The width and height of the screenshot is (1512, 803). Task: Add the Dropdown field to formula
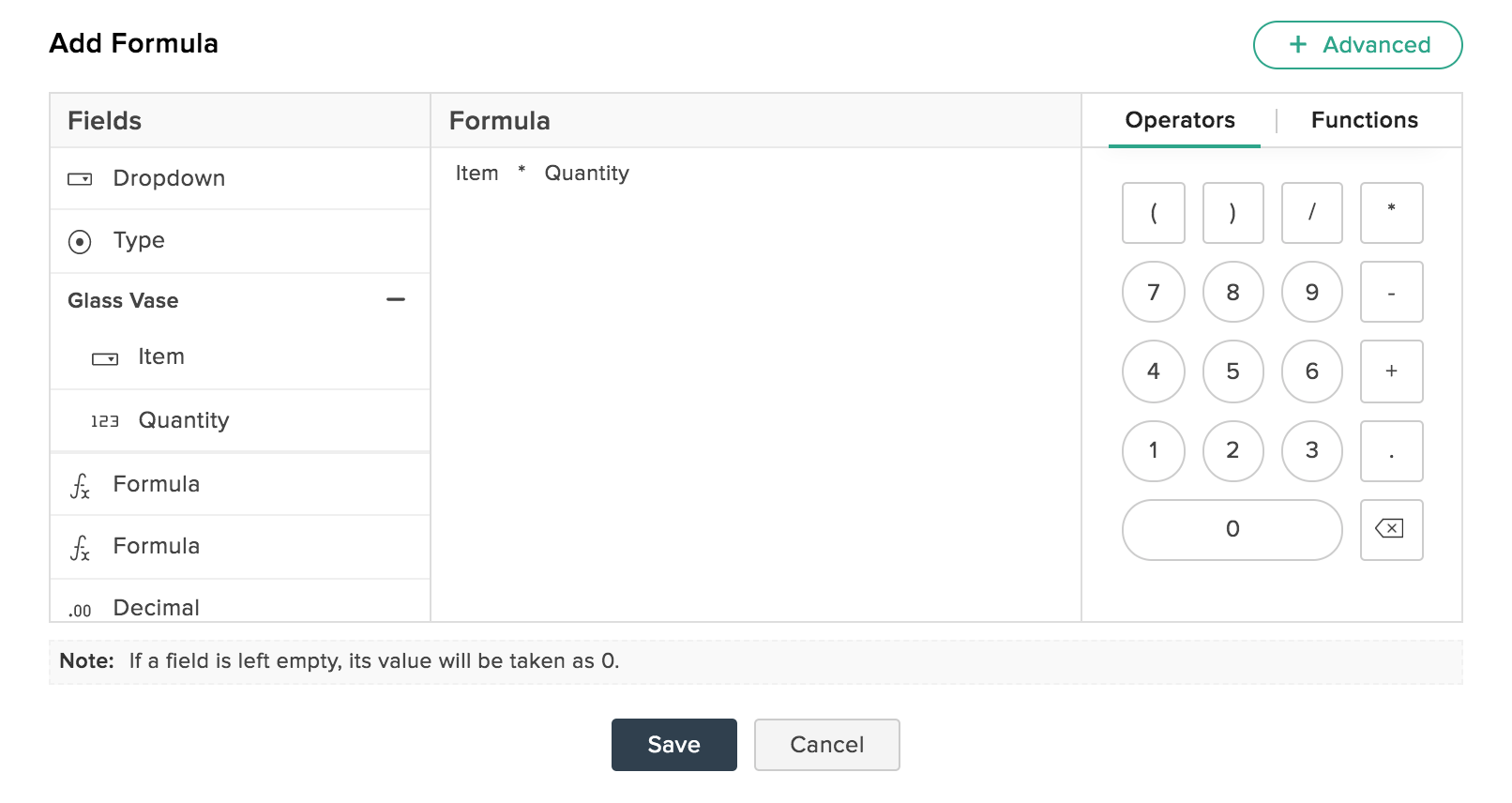240,178
